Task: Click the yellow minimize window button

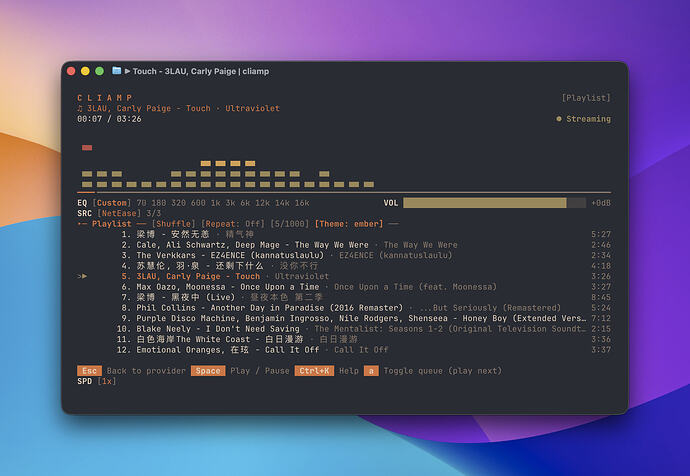Action: pos(85,71)
